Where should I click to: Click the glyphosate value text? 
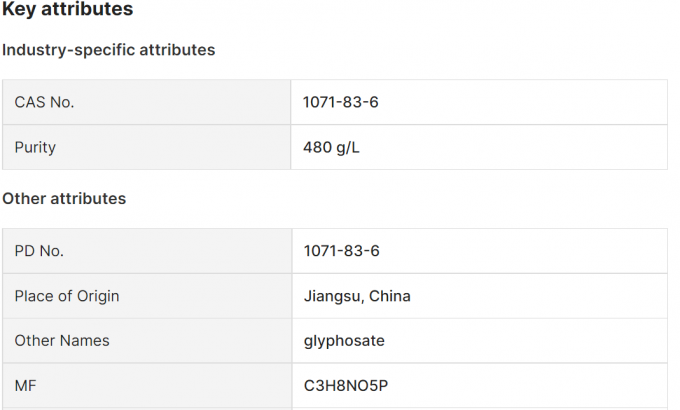click(x=344, y=341)
